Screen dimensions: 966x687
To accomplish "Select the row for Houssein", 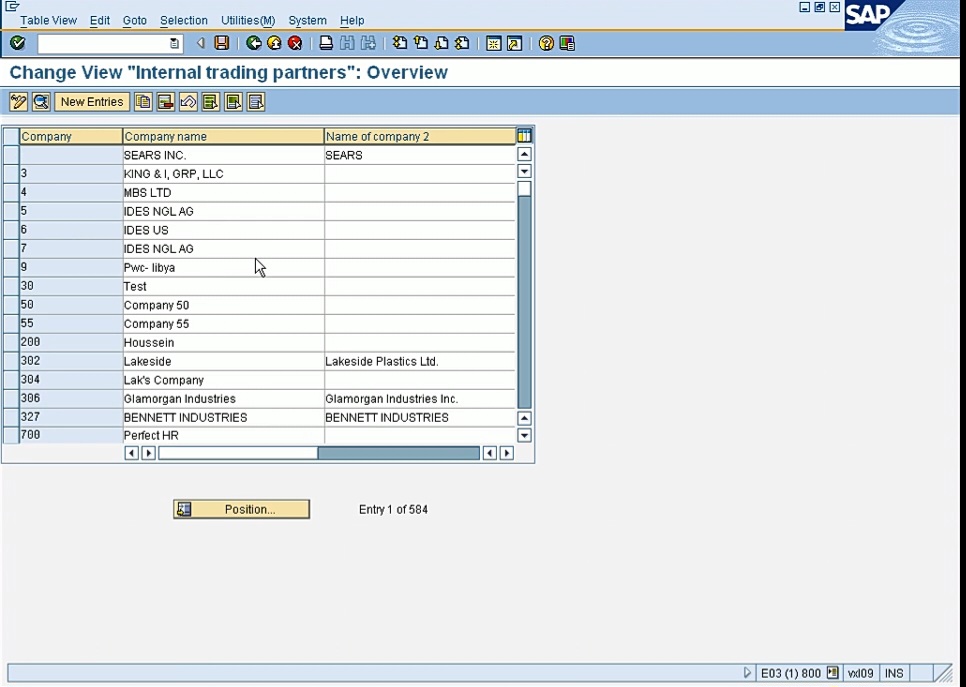I will point(11,343).
